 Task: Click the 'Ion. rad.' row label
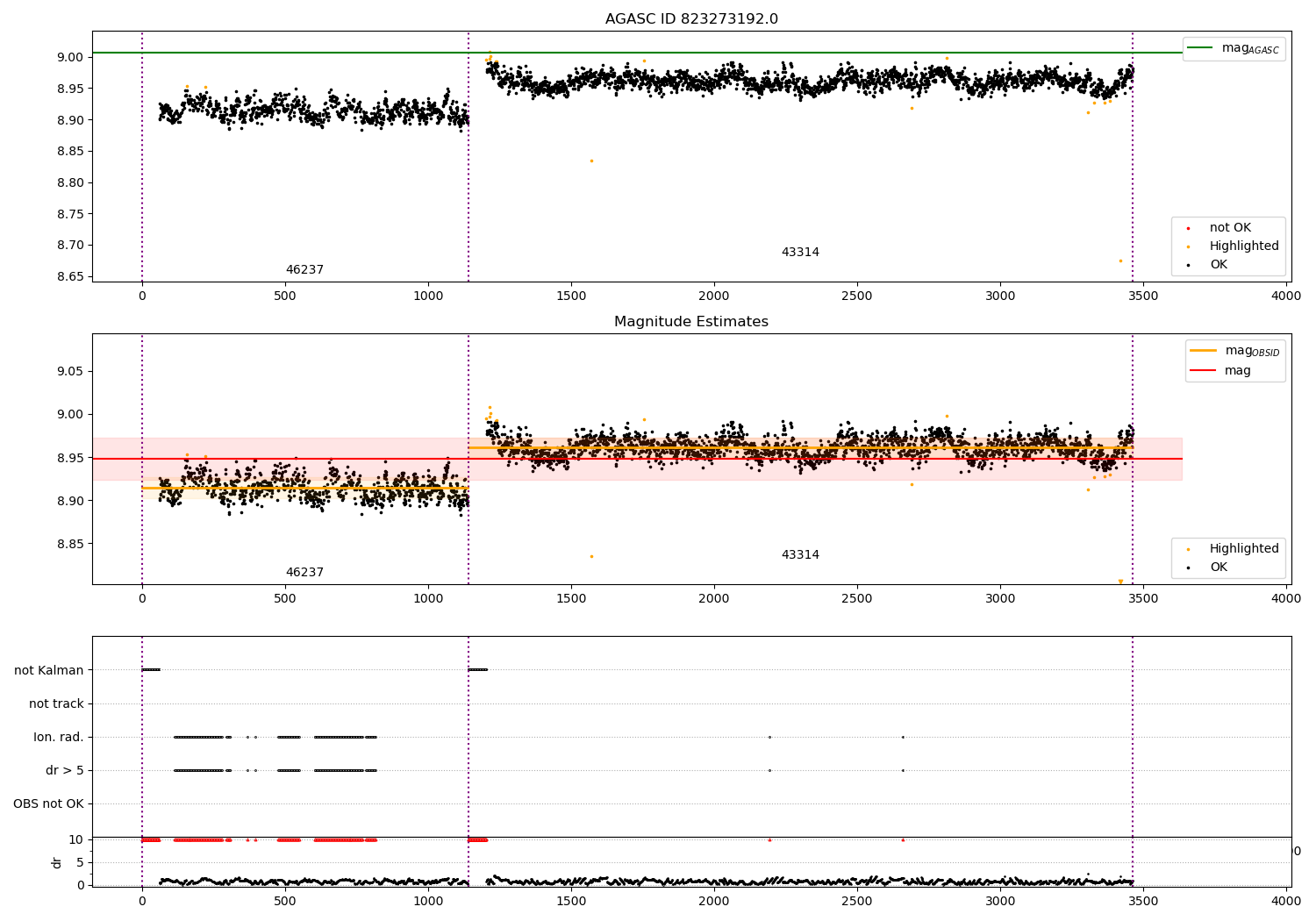tap(59, 738)
